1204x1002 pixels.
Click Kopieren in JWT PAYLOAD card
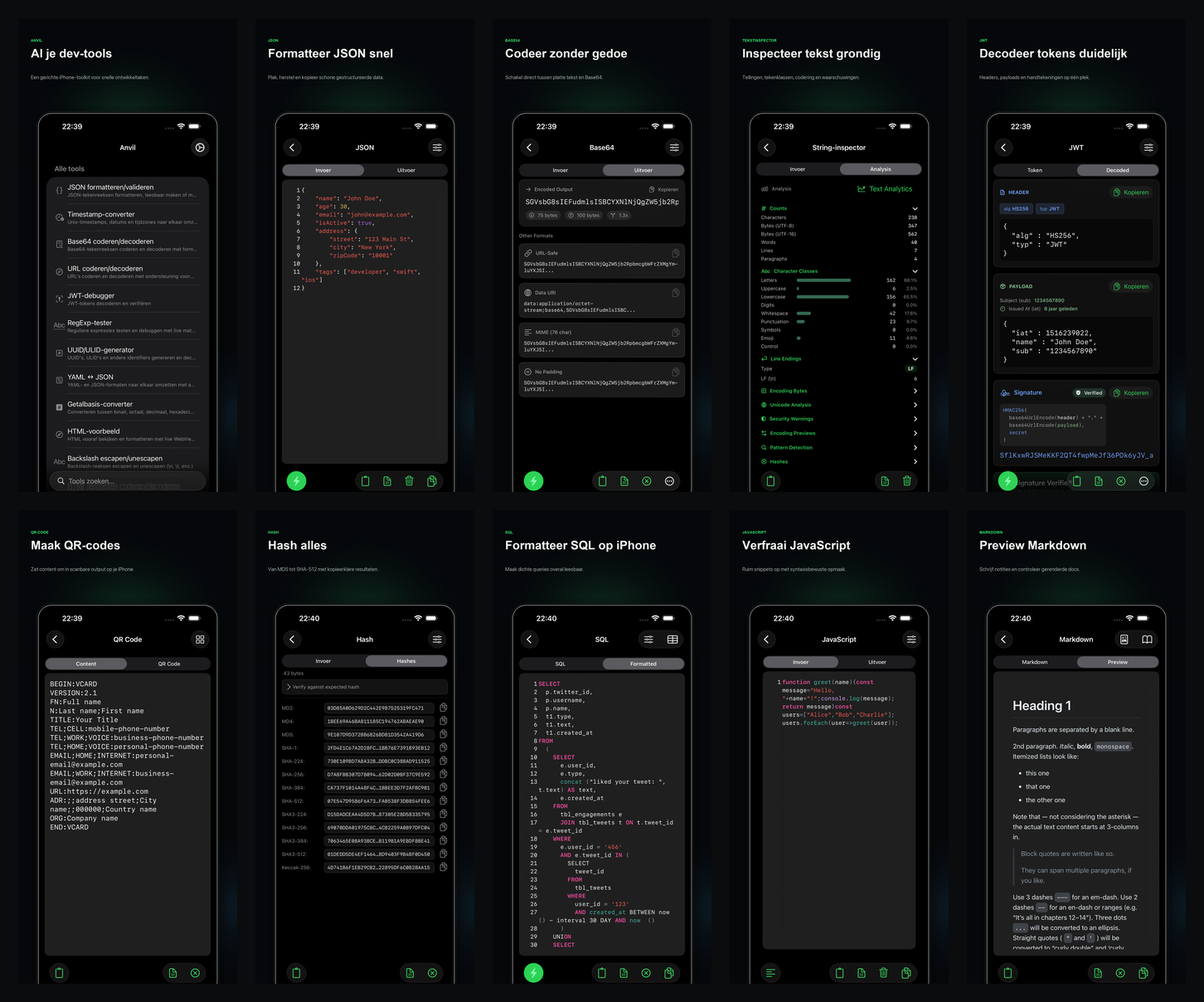click(1131, 286)
